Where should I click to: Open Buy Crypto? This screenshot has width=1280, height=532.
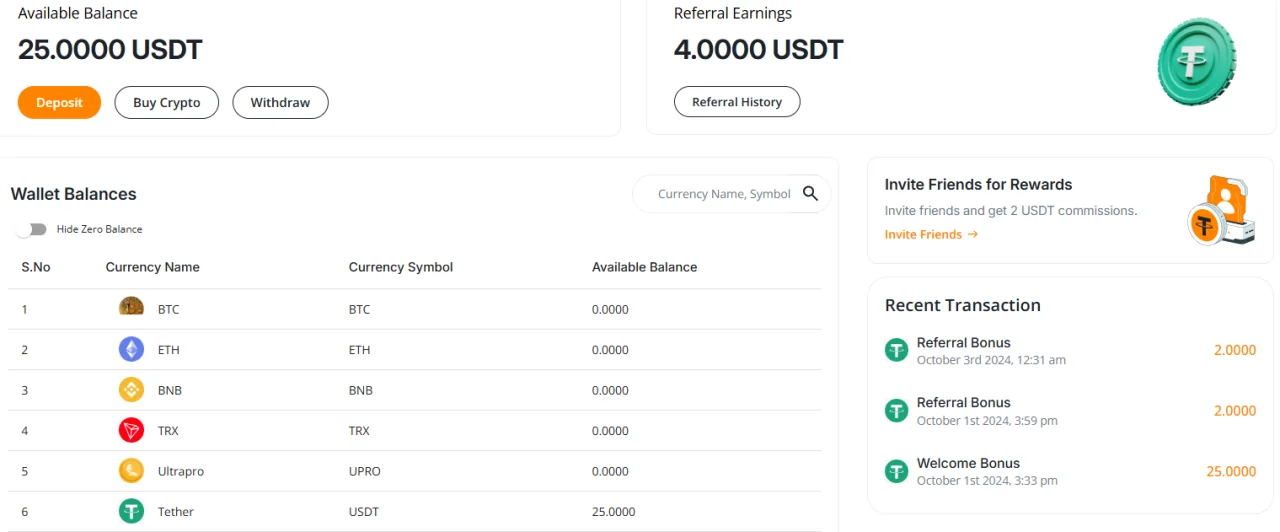point(167,102)
